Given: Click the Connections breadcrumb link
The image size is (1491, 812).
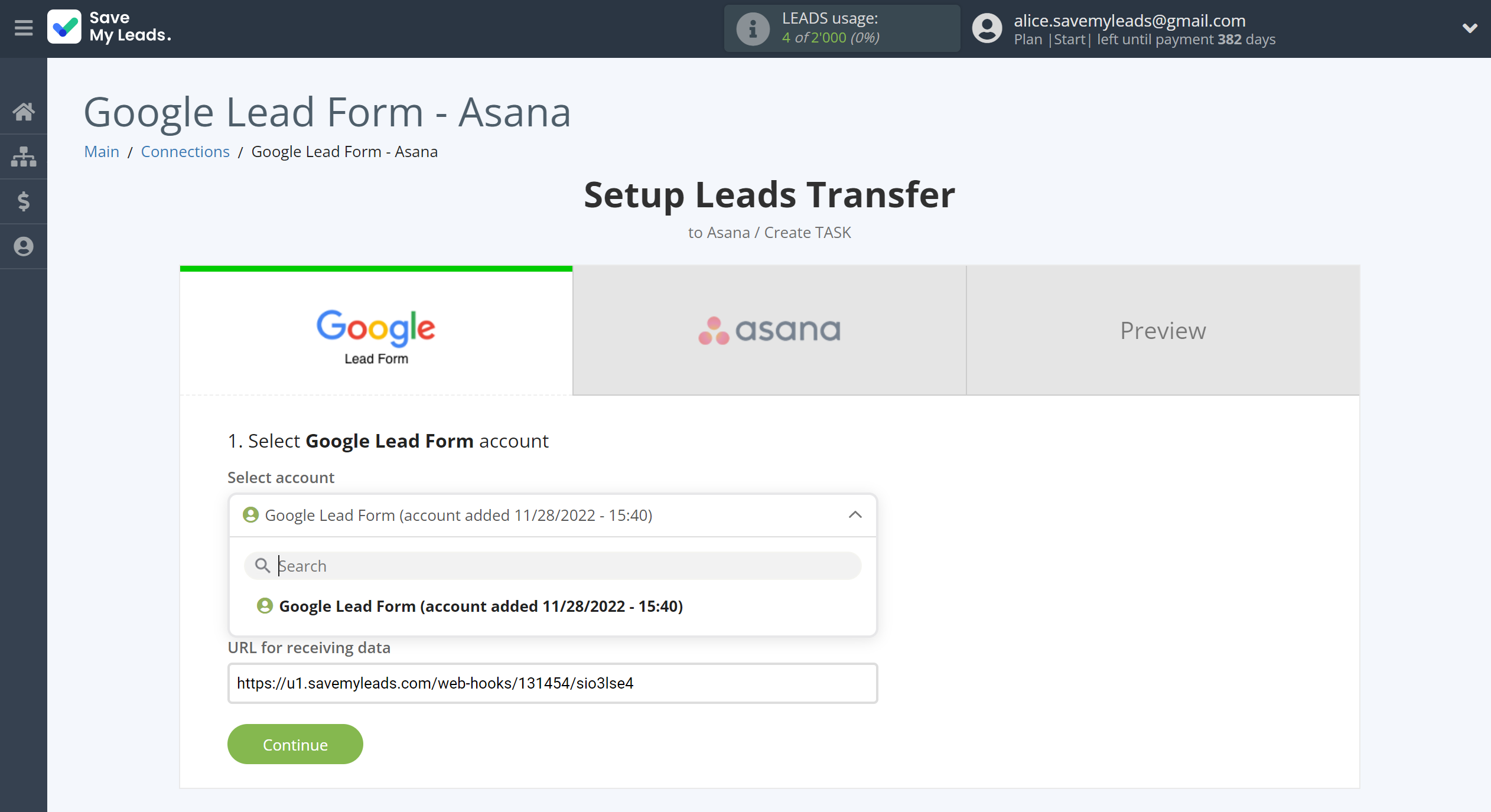Looking at the screenshot, I should tap(185, 151).
